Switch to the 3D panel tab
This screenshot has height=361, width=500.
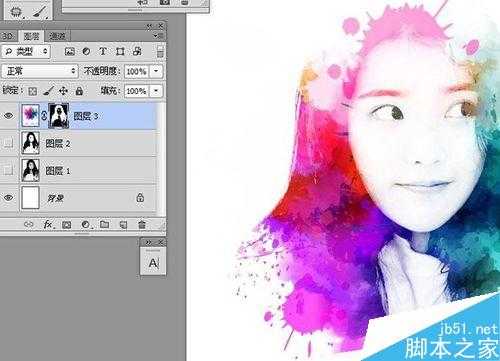pos(8,36)
